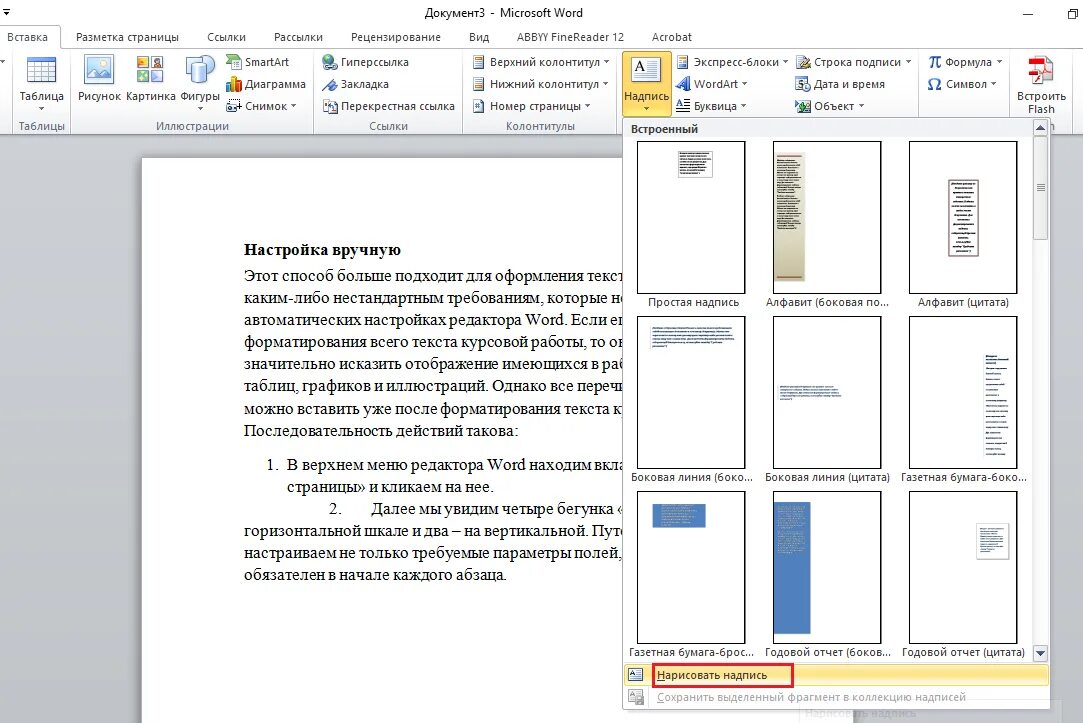Viewport: 1083px width, 723px height.
Task: Open the Буквица drop cap menu
Action: point(711,106)
